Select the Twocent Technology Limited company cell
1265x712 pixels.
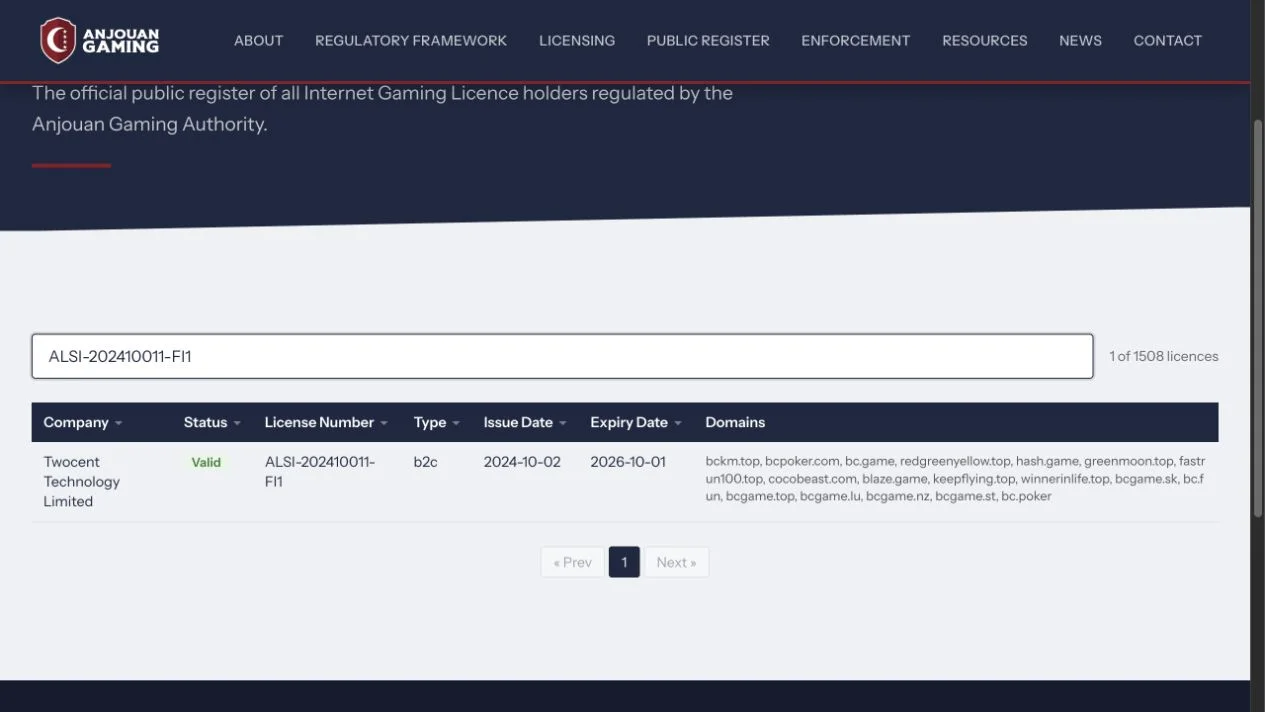[82, 481]
